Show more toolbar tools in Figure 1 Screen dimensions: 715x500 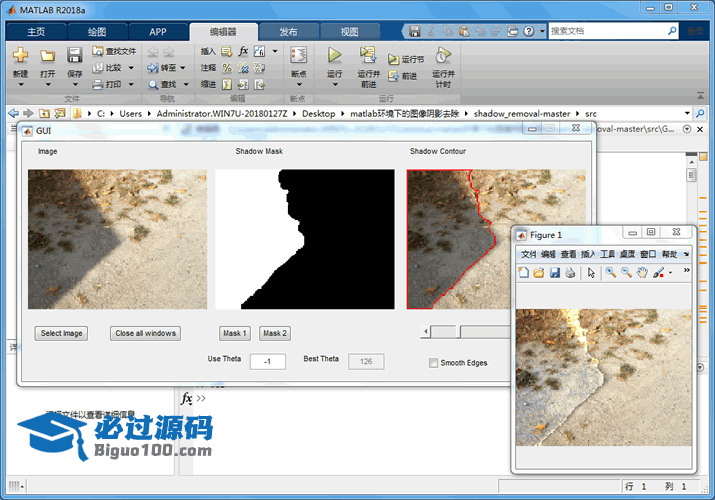click(x=686, y=271)
